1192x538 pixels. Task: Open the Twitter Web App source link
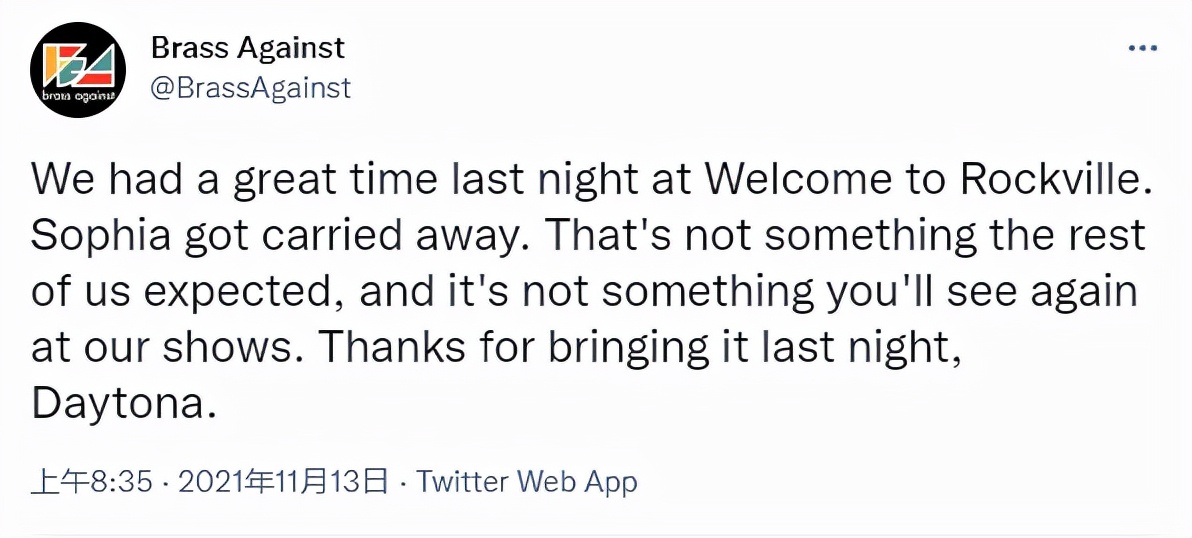pyautogui.click(x=528, y=482)
